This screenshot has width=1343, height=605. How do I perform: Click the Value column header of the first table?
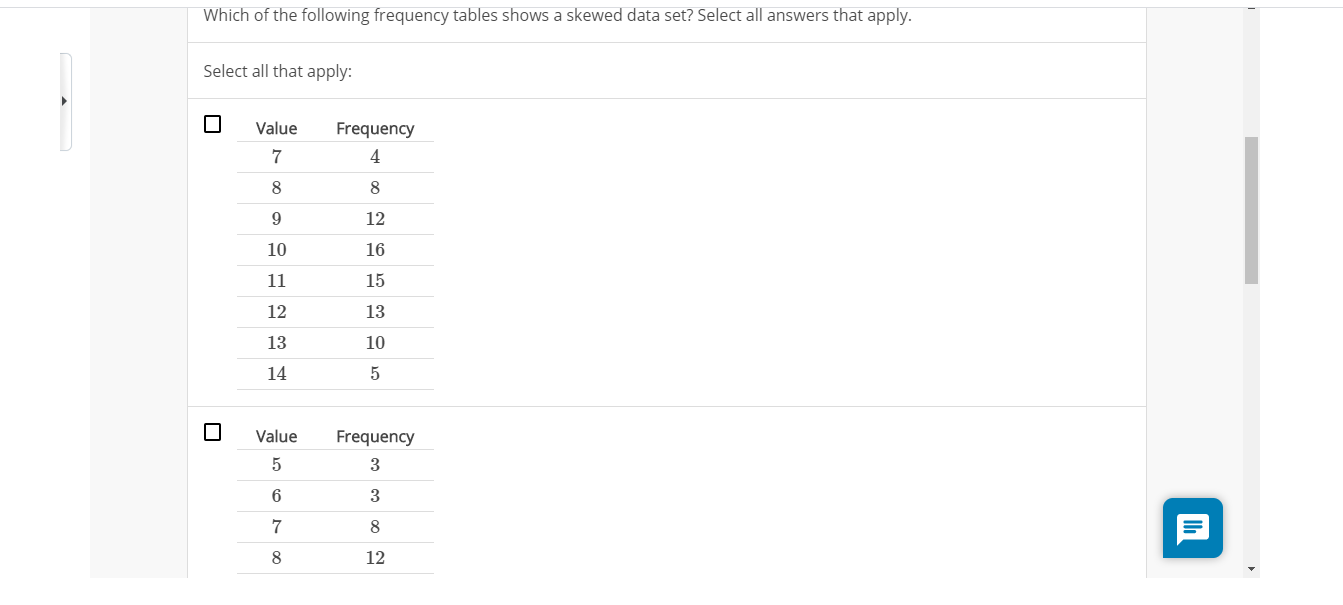tap(276, 128)
